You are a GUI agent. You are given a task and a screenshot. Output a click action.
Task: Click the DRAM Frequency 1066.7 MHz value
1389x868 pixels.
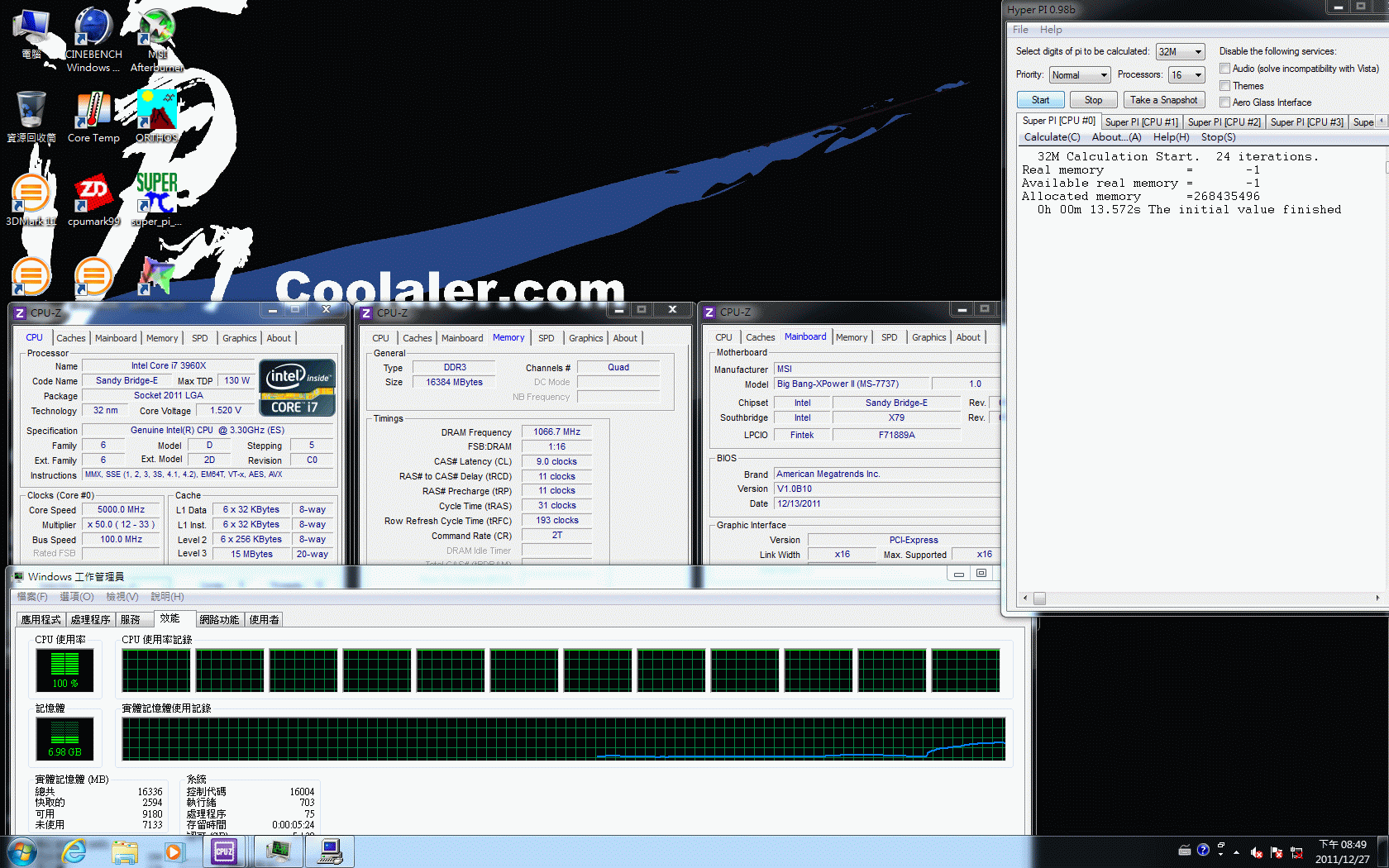click(x=556, y=432)
